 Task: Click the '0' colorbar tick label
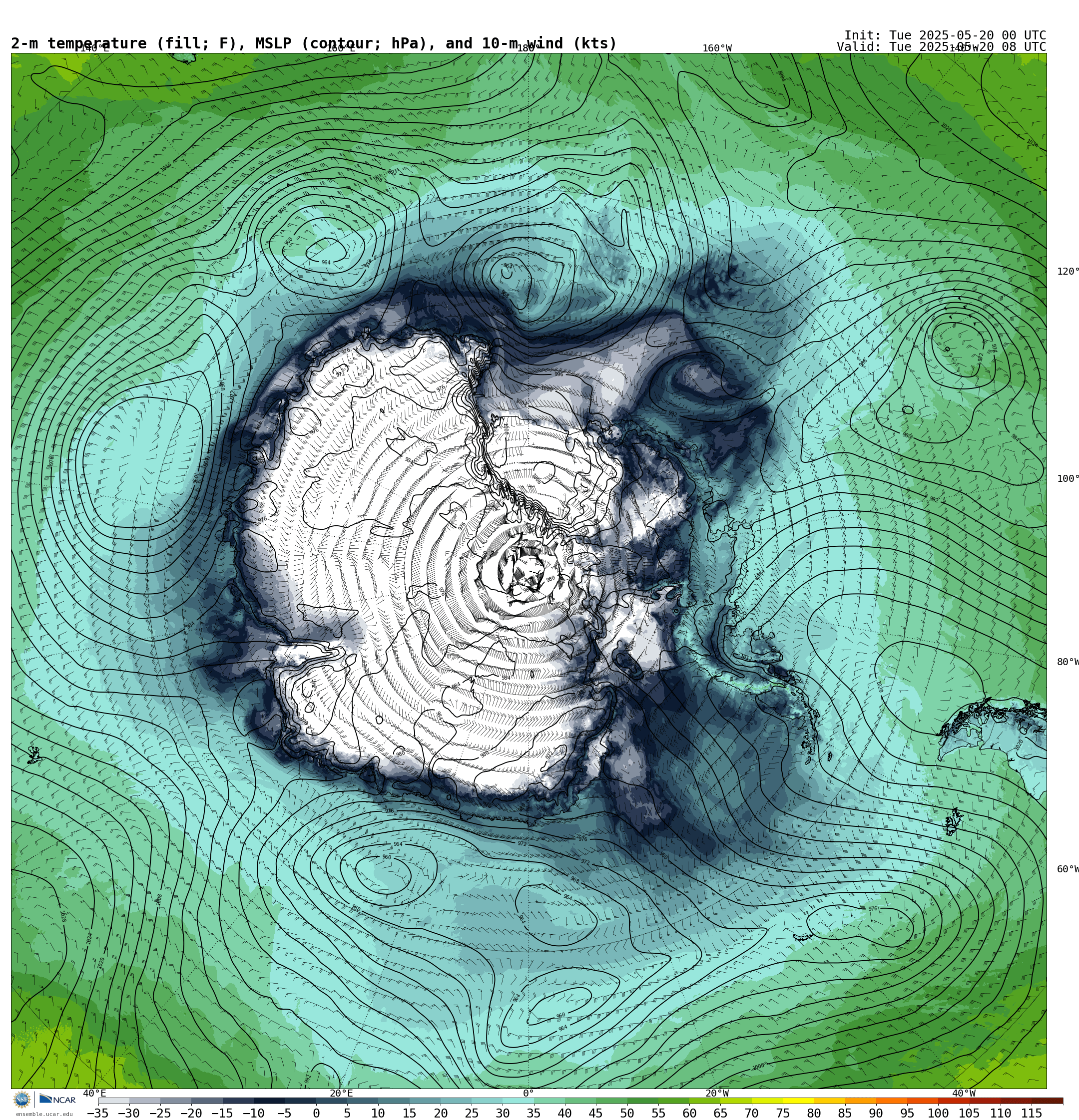tap(316, 1113)
